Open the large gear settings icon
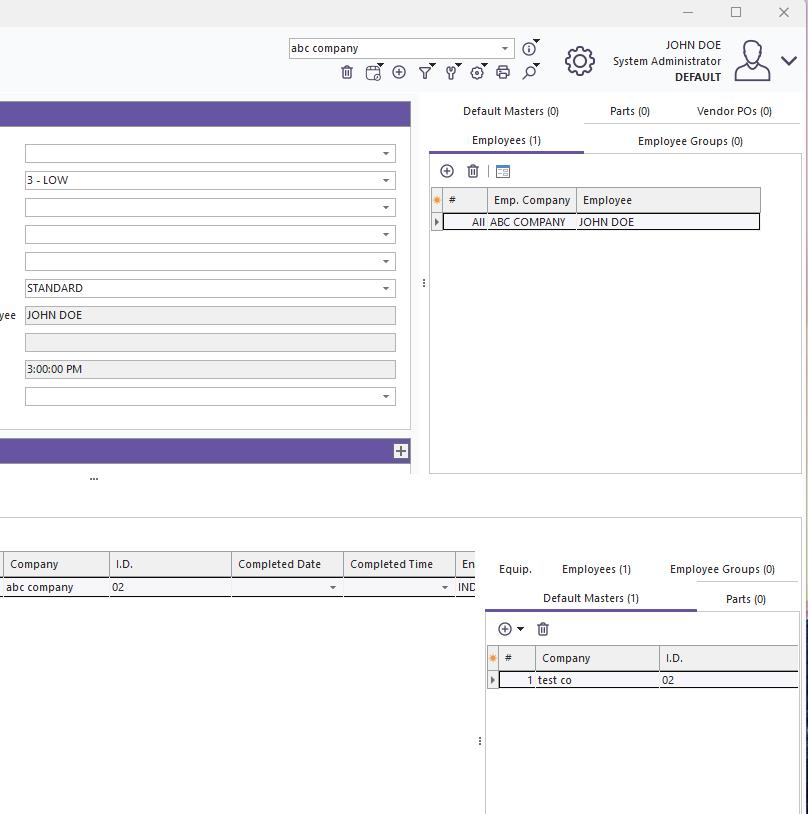The width and height of the screenshot is (808, 814). click(x=579, y=61)
